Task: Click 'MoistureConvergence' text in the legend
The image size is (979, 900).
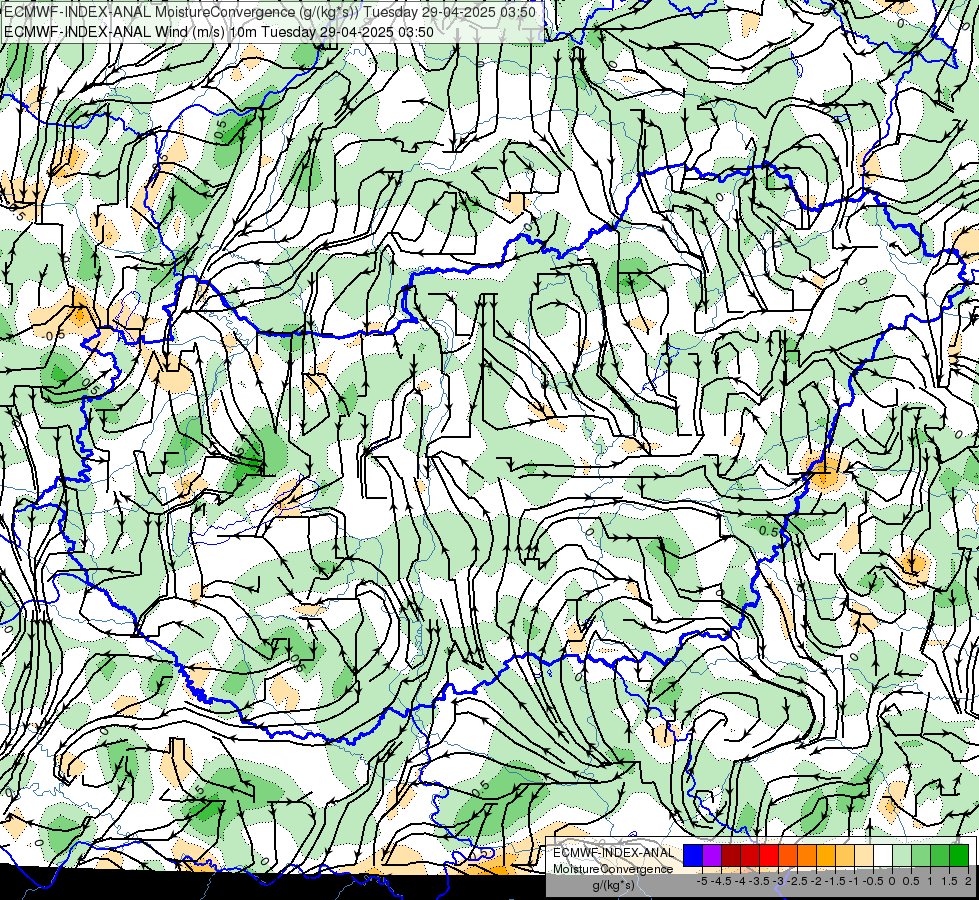Action: (613, 869)
